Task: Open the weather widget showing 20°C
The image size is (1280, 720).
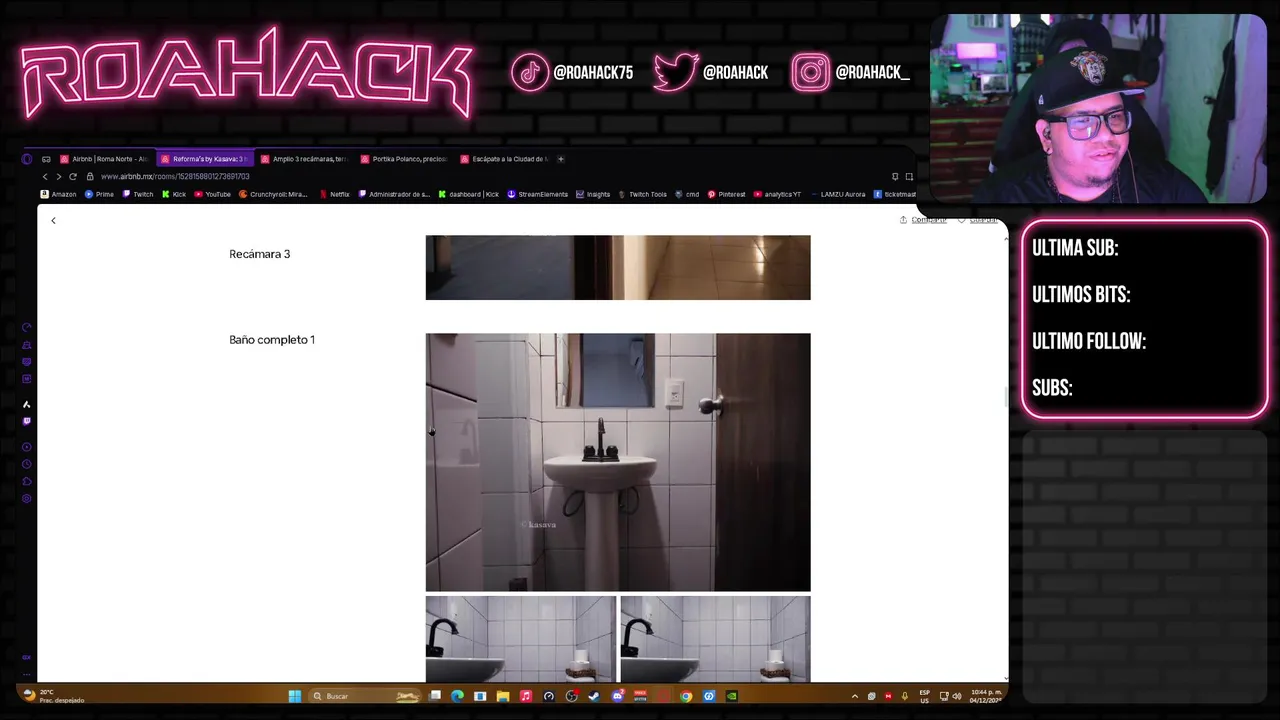Action: (x=55, y=696)
